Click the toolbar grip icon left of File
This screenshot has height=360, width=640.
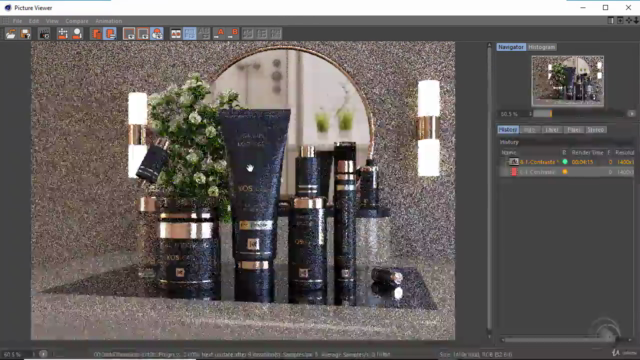(6, 21)
